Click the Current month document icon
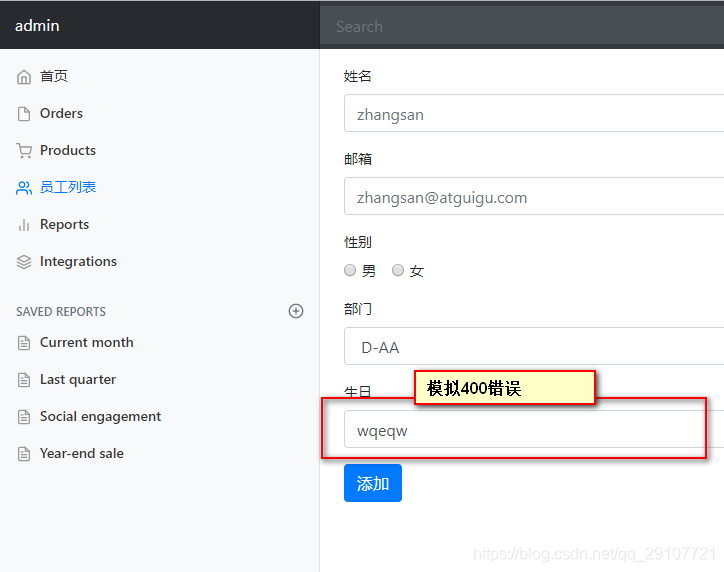Image resolution: width=724 pixels, height=572 pixels. pos(24,343)
